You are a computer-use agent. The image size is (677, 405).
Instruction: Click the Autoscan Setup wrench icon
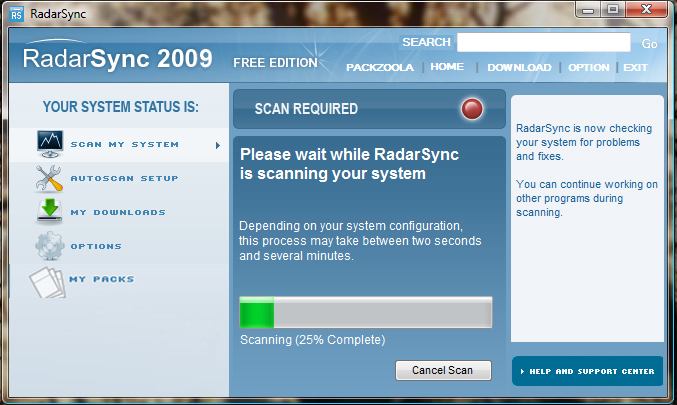click(x=49, y=178)
